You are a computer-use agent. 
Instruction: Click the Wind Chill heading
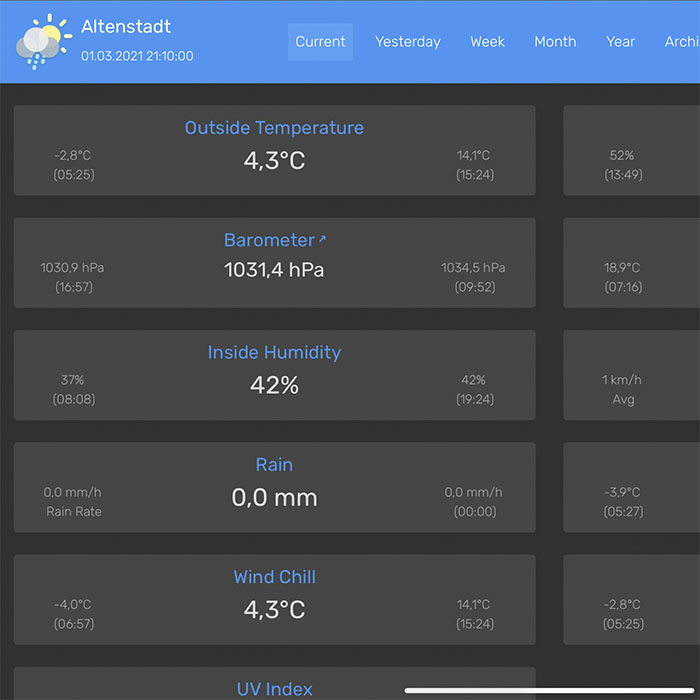click(x=274, y=577)
